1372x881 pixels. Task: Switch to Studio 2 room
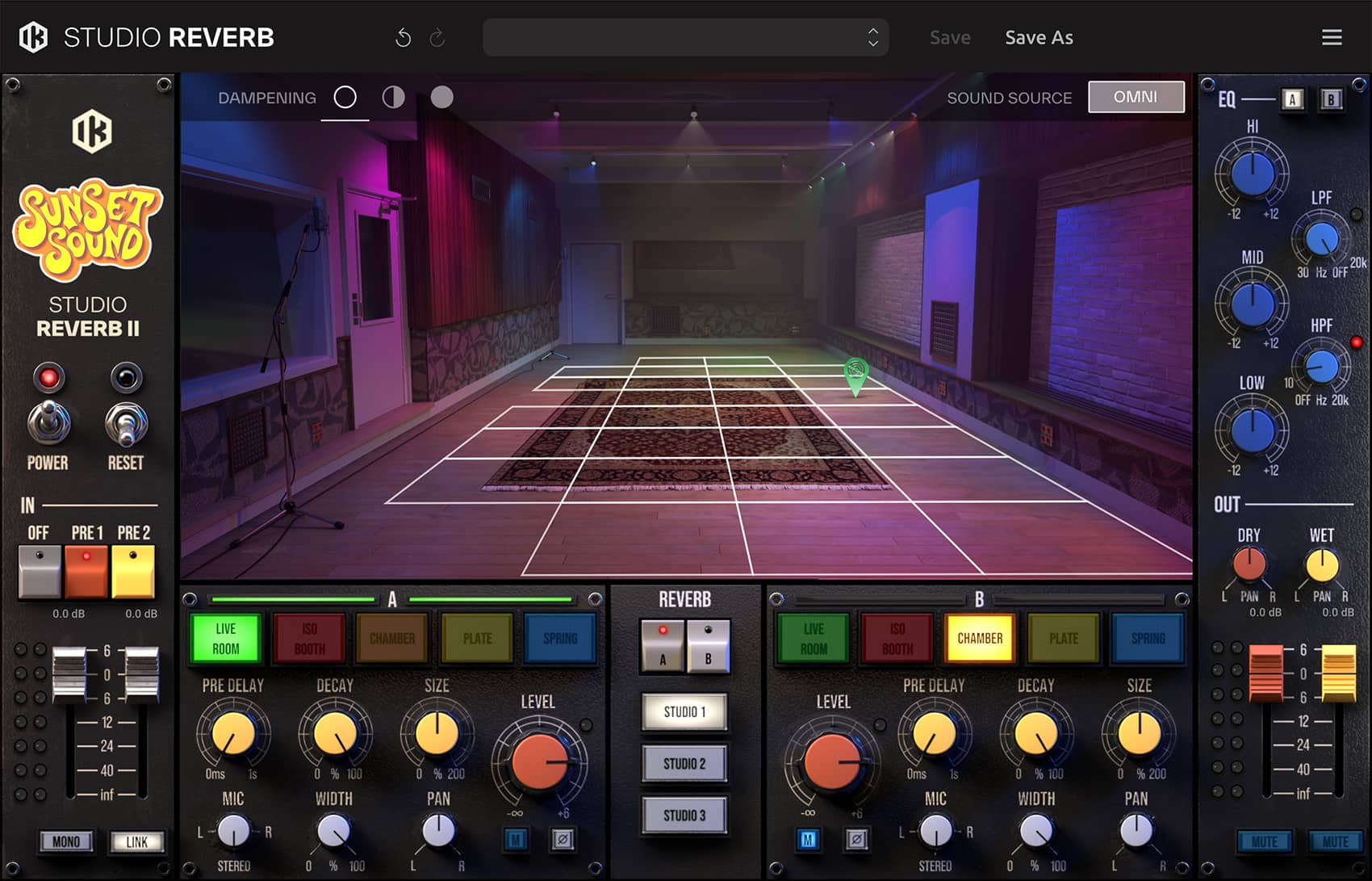684,764
